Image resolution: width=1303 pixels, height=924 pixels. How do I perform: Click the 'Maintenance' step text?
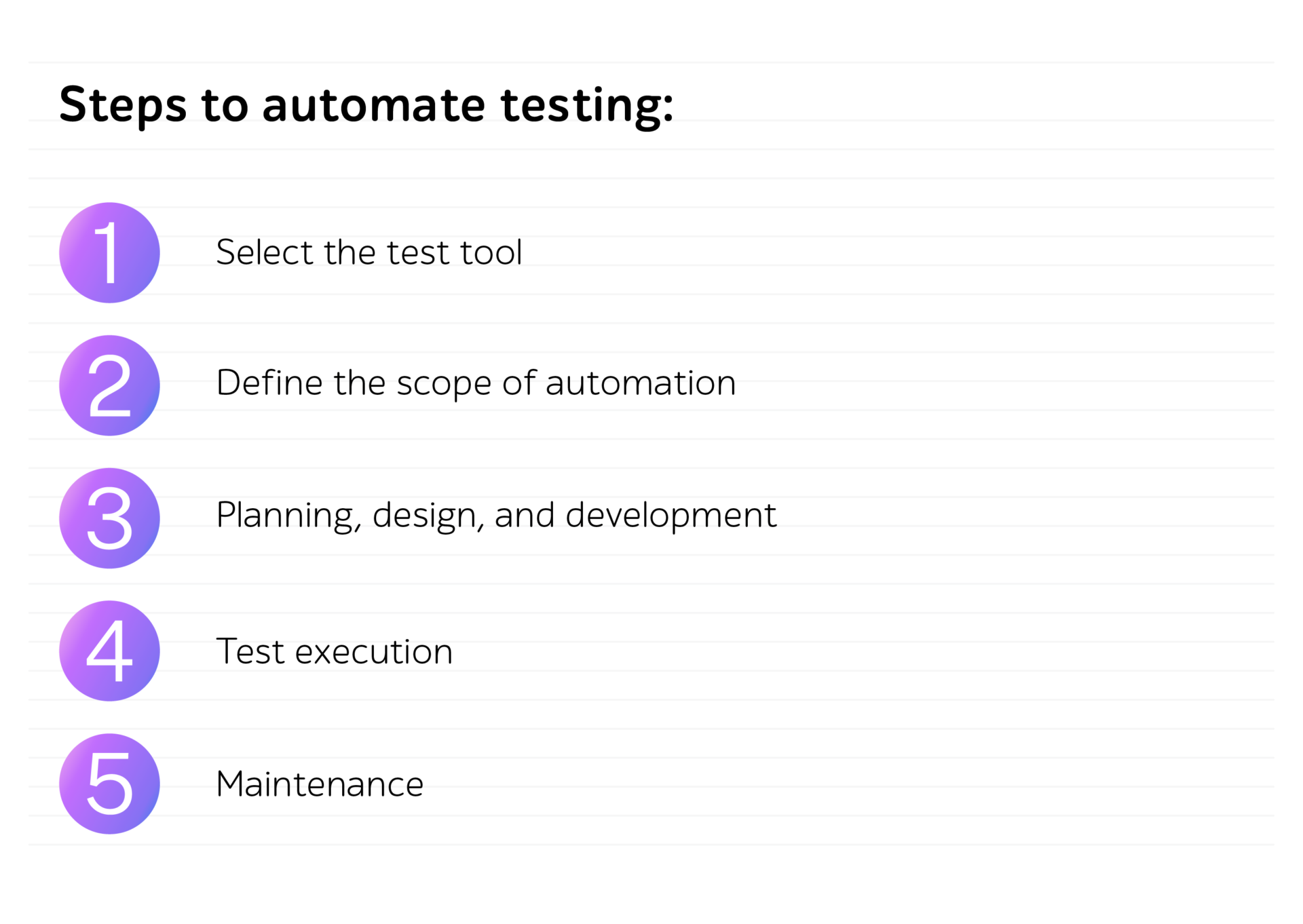pyautogui.click(x=320, y=784)
